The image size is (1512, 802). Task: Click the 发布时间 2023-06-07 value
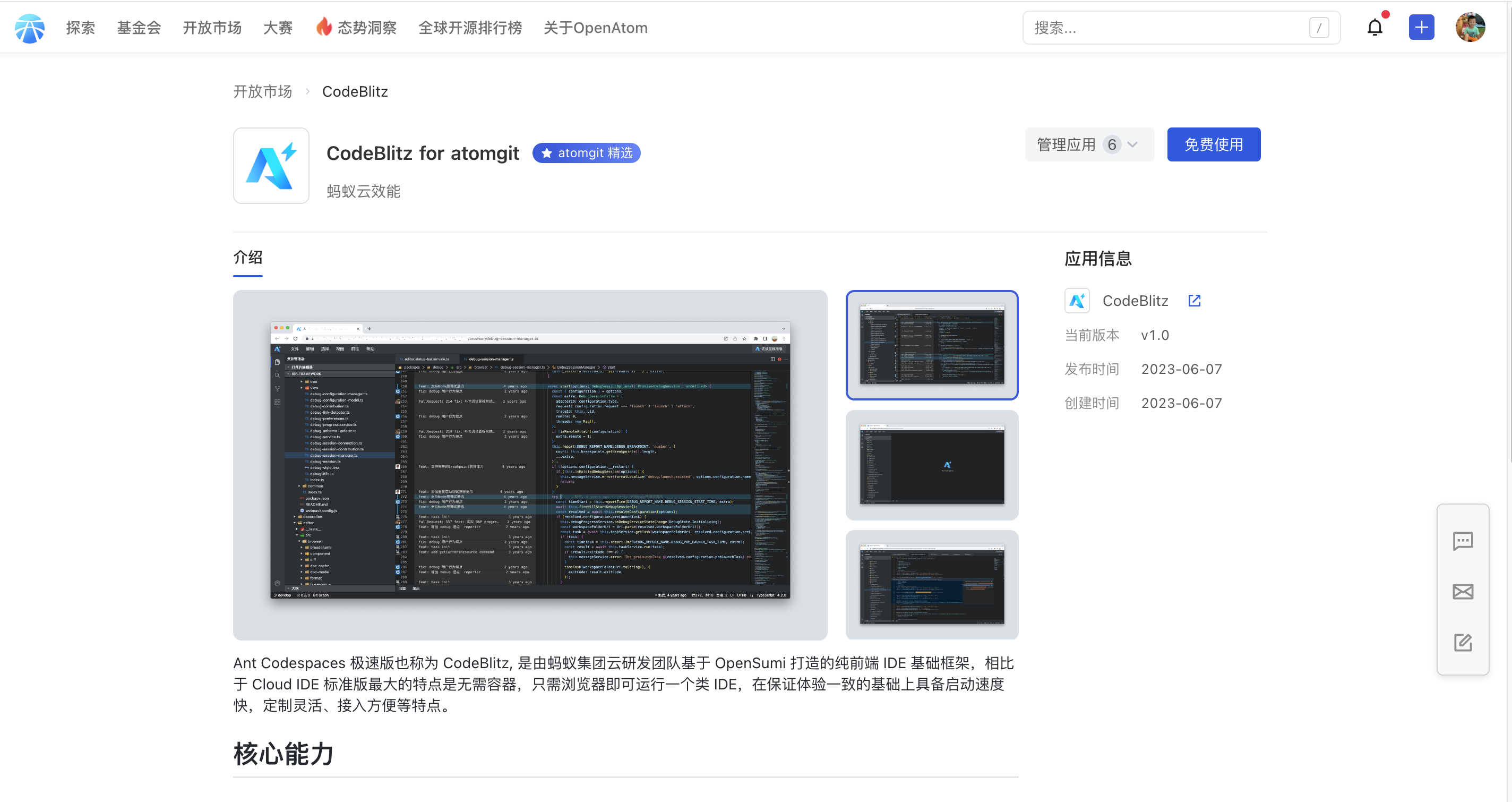point(1181,369)
